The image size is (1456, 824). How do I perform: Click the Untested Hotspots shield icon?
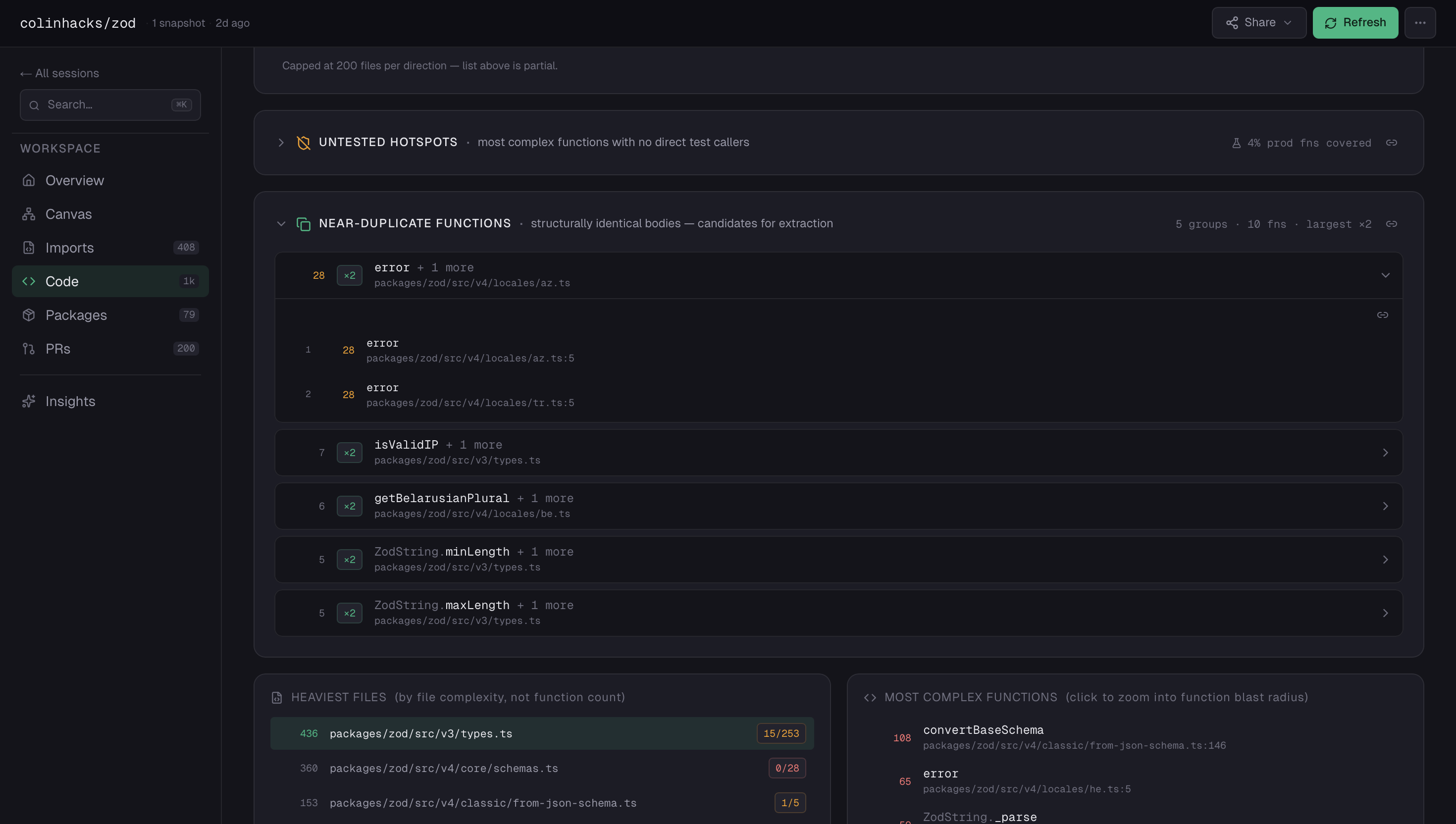point(303,143)
